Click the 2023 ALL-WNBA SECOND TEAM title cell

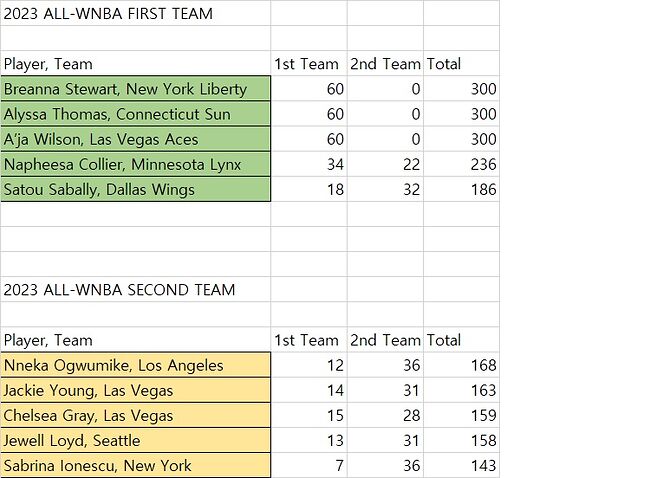pos(135,290)
